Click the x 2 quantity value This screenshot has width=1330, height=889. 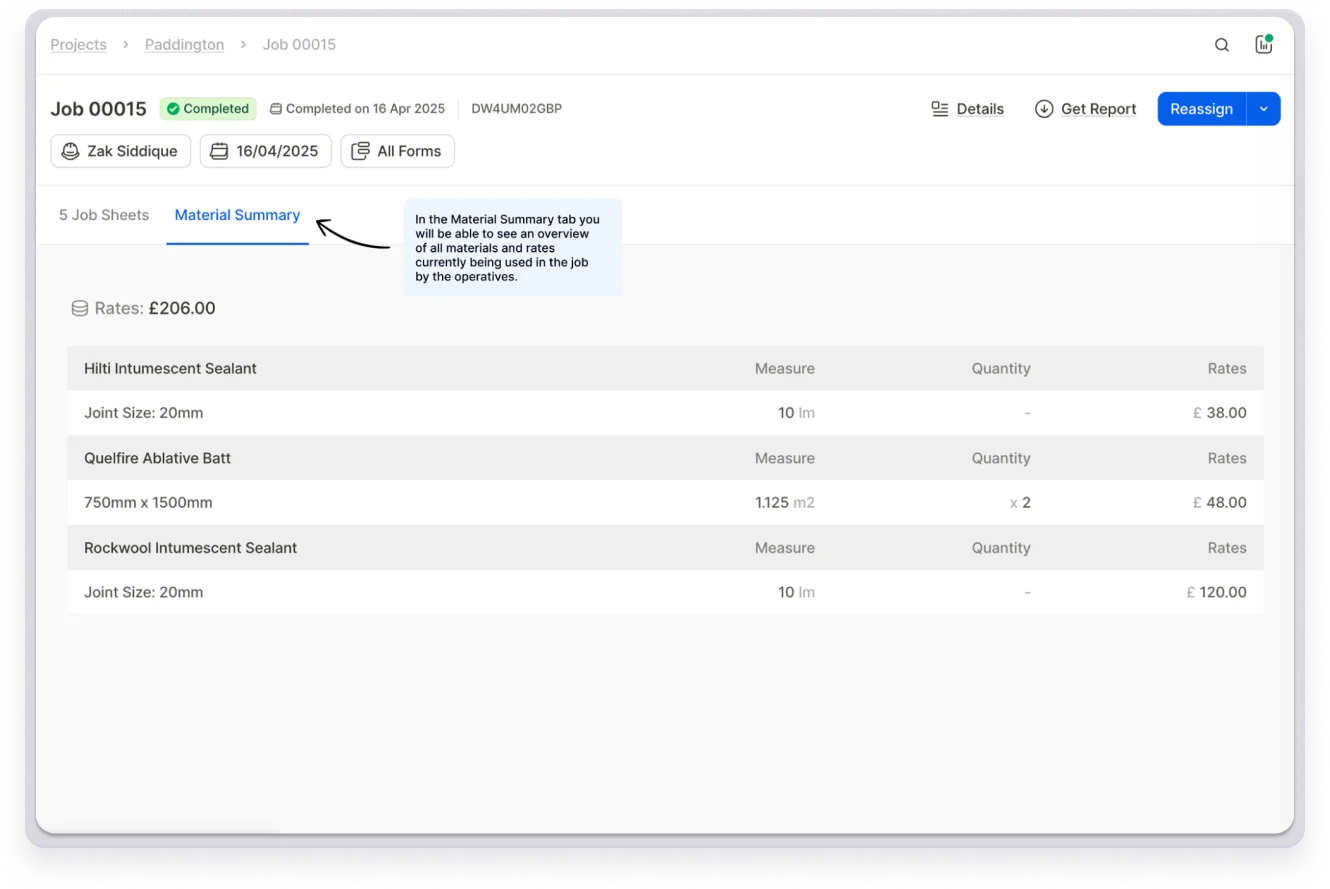tap(1020, 503)
